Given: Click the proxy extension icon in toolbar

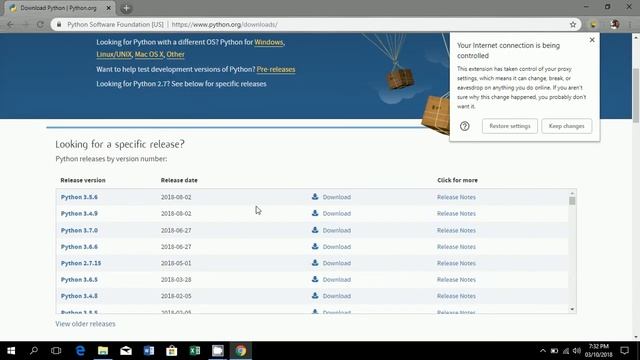Looking at the screenshot, I should (x=593, y=24).
